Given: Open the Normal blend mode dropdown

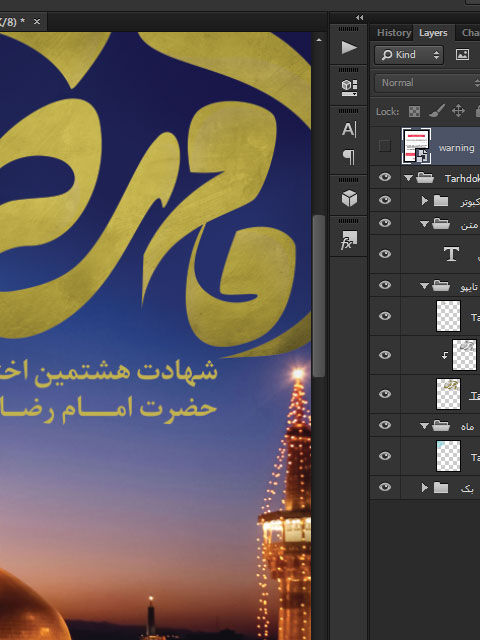Looking at the screenshot, I should point(427,83).
